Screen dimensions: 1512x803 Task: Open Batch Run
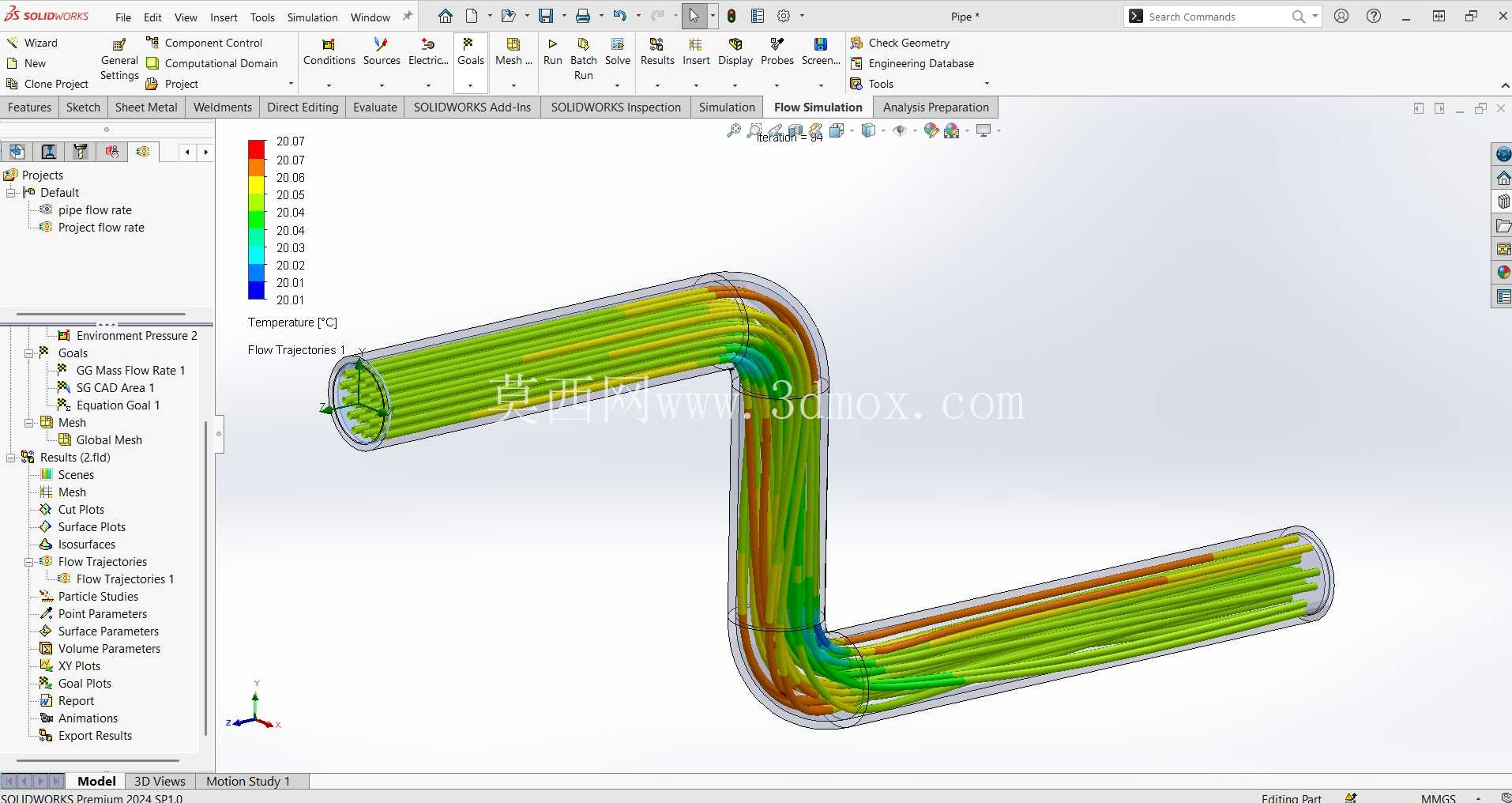583,44
